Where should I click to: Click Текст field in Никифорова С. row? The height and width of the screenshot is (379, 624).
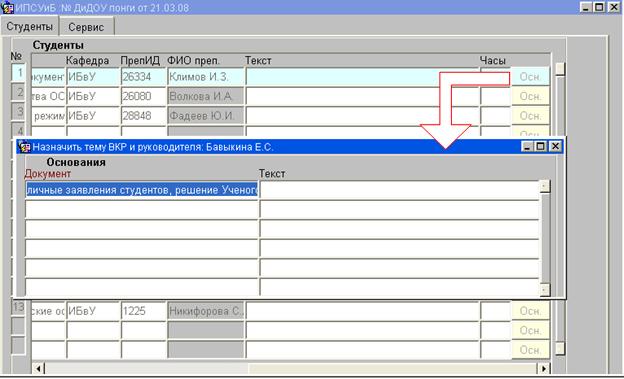[x=362, y=311]
